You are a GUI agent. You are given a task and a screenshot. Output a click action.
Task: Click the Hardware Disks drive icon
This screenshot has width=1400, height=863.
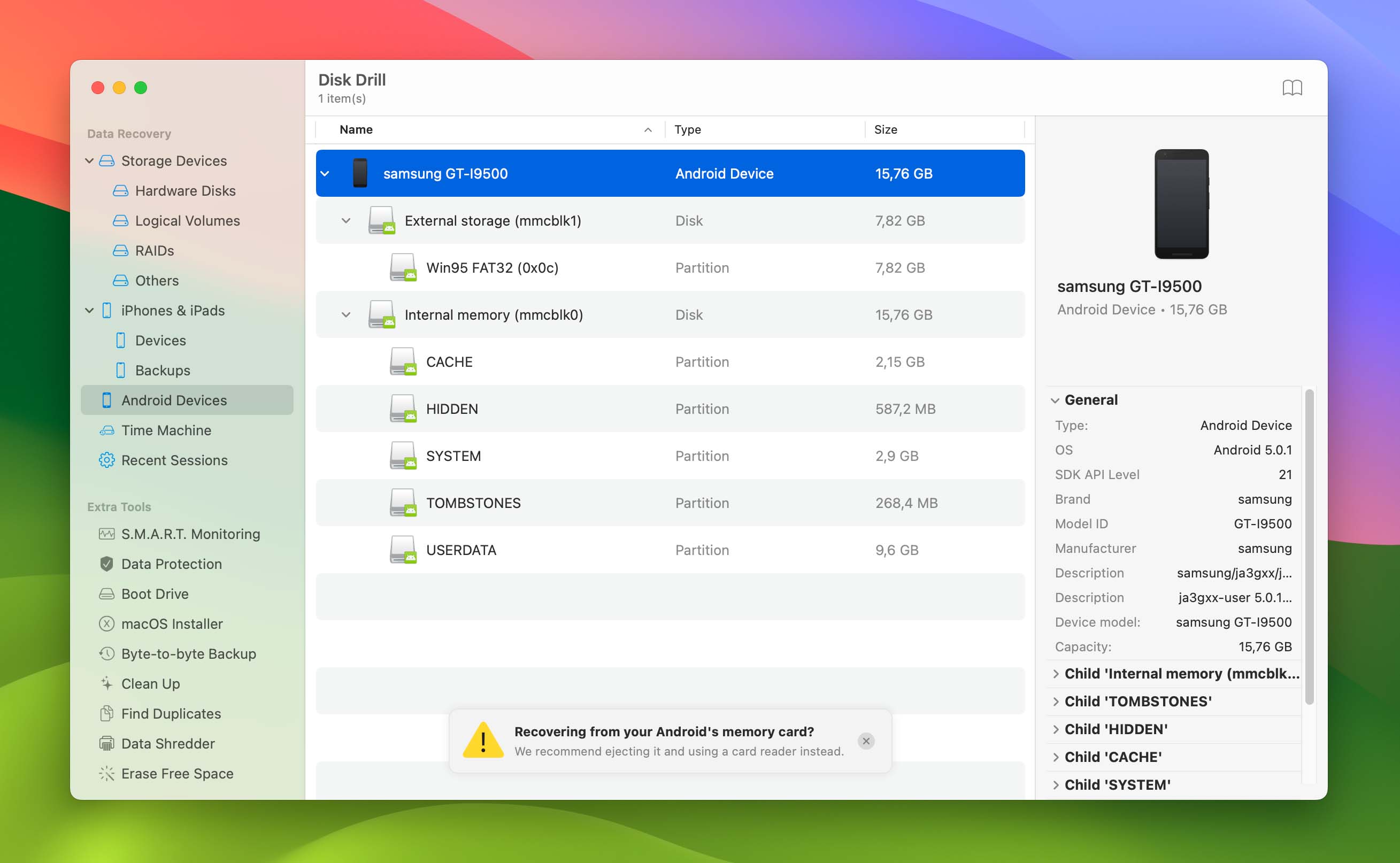120,191
